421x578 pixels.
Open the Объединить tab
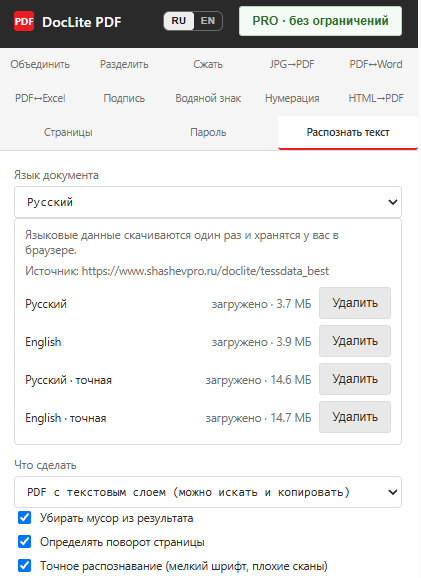(40, 64)
